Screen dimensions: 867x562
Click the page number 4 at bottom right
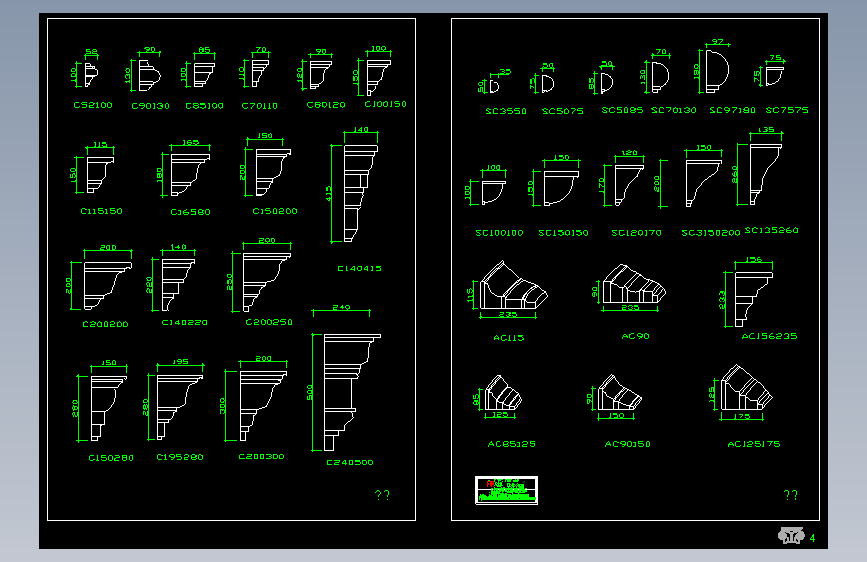pos(812,538)
